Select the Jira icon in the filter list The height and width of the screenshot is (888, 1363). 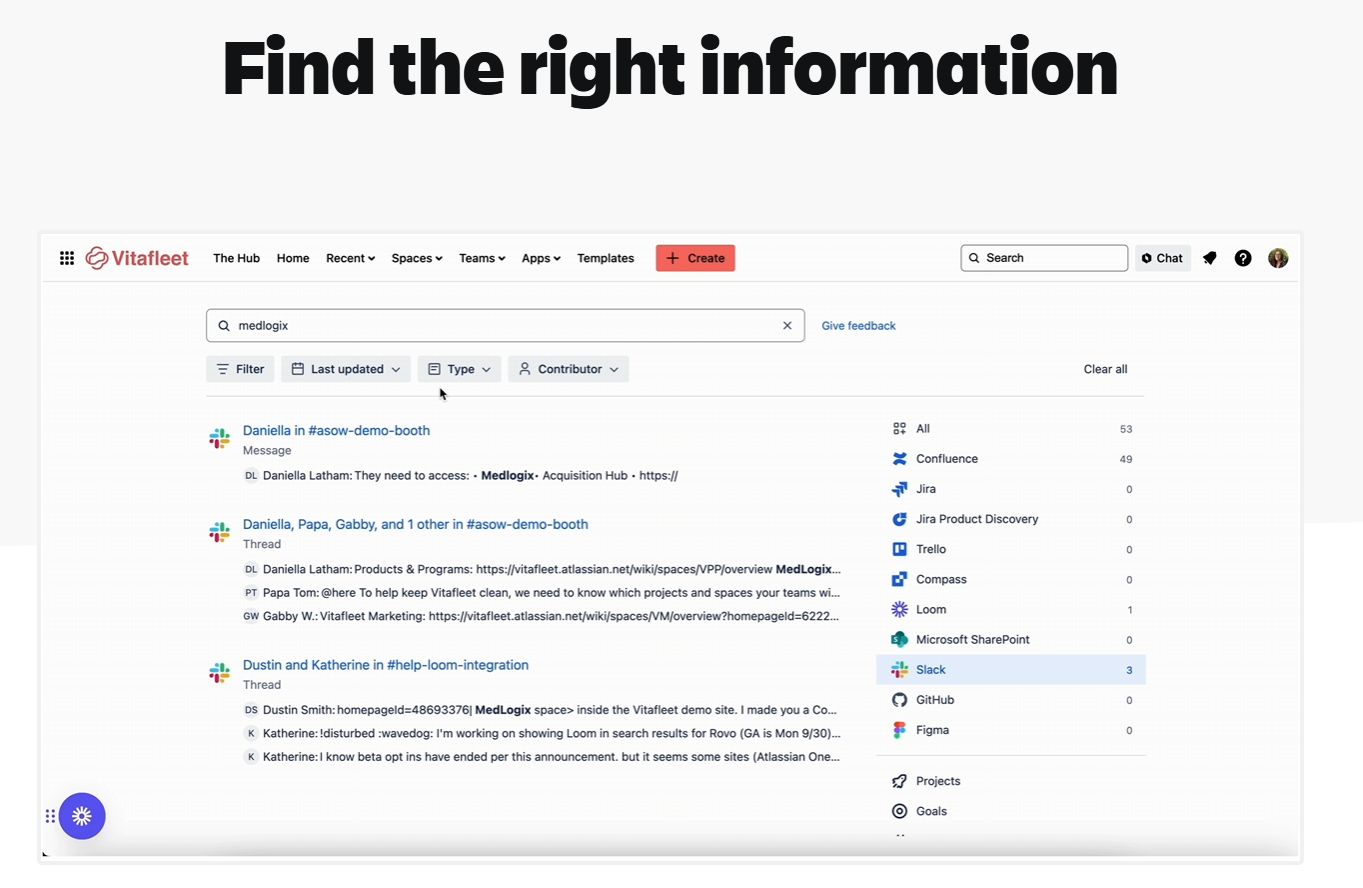click(899, 489)
